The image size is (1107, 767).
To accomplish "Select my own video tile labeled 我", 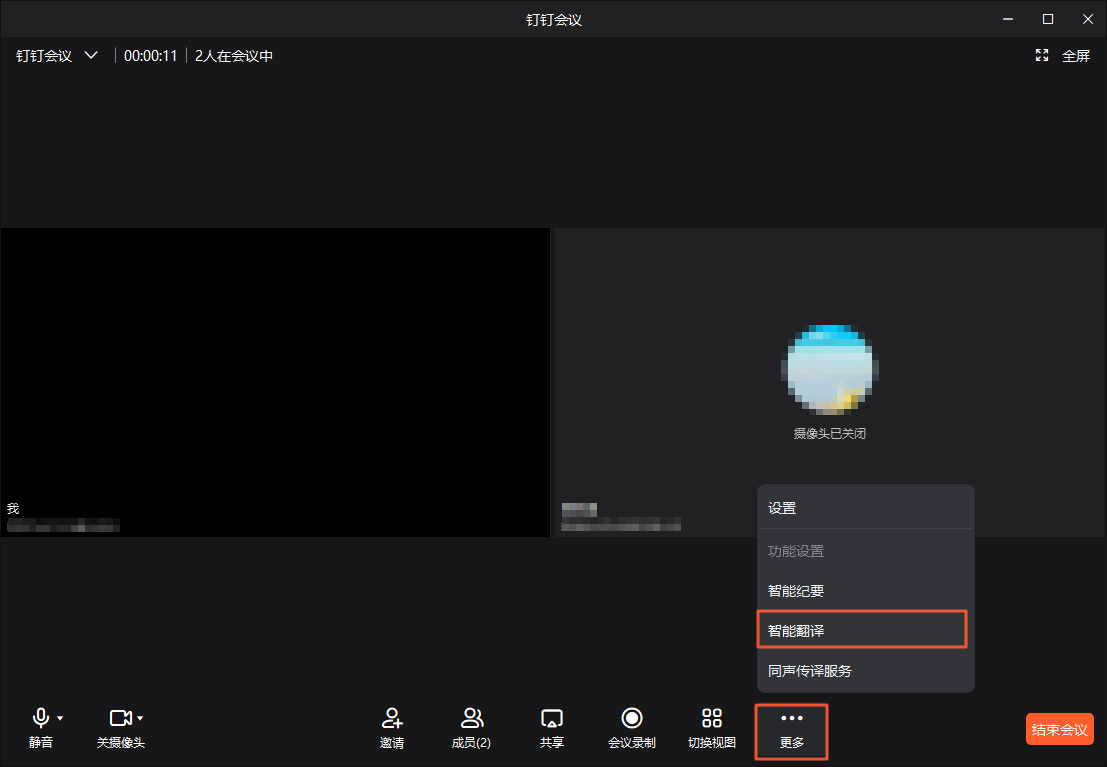I will click(275, 382).
